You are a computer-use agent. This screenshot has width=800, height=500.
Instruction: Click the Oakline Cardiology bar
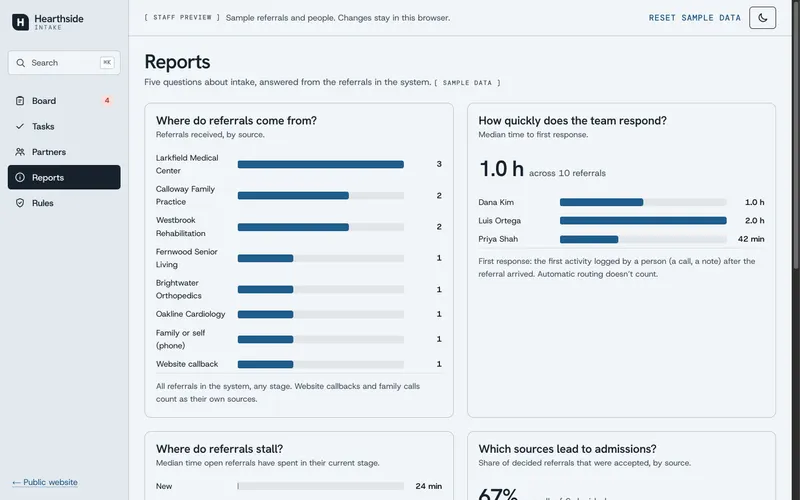pyautogui.click(x=320, y=314)
